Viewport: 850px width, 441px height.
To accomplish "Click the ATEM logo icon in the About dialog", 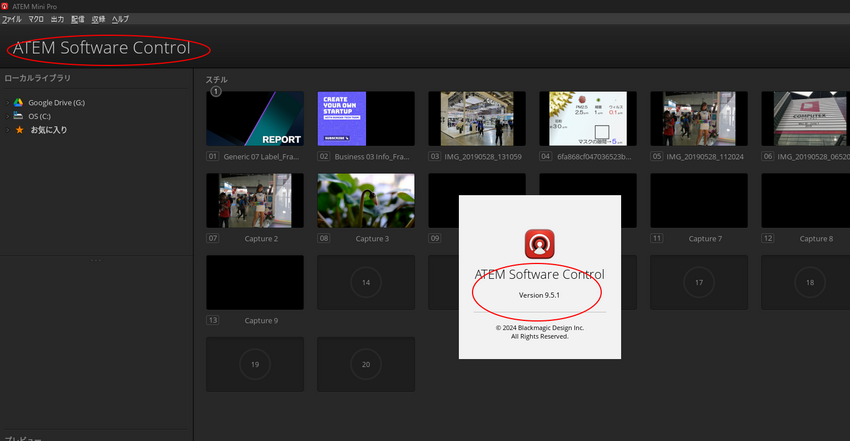I will click(539, 244).
